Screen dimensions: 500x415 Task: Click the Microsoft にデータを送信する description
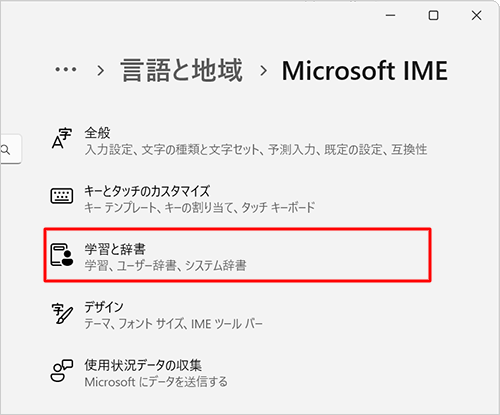click(x=156, y=382)
